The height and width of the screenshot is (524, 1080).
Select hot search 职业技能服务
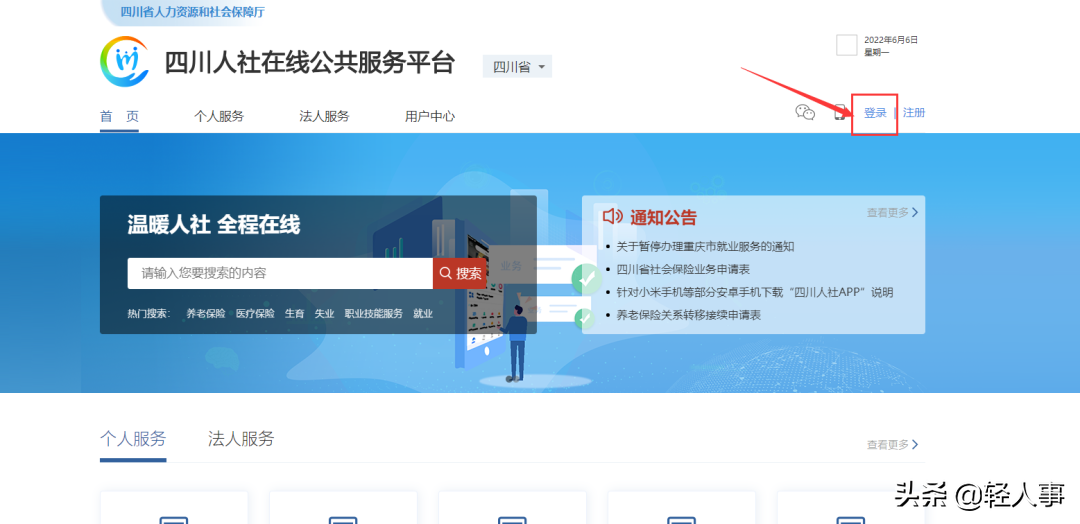pos(374,314)
